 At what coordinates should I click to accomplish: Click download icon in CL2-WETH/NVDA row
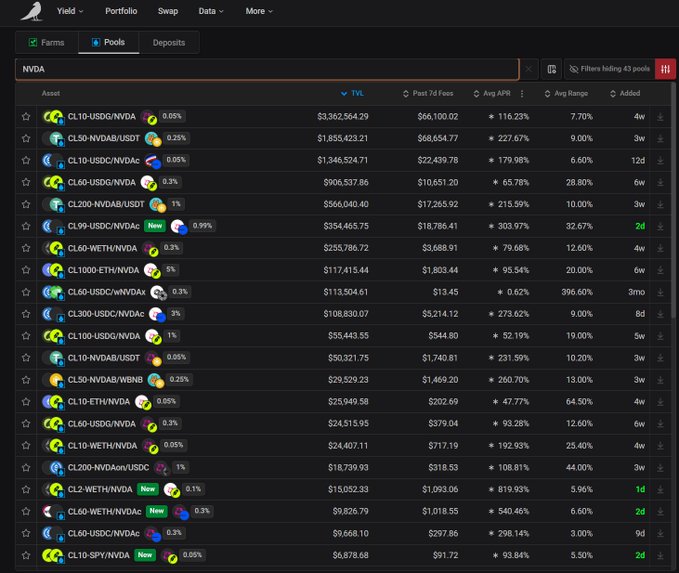660,489
